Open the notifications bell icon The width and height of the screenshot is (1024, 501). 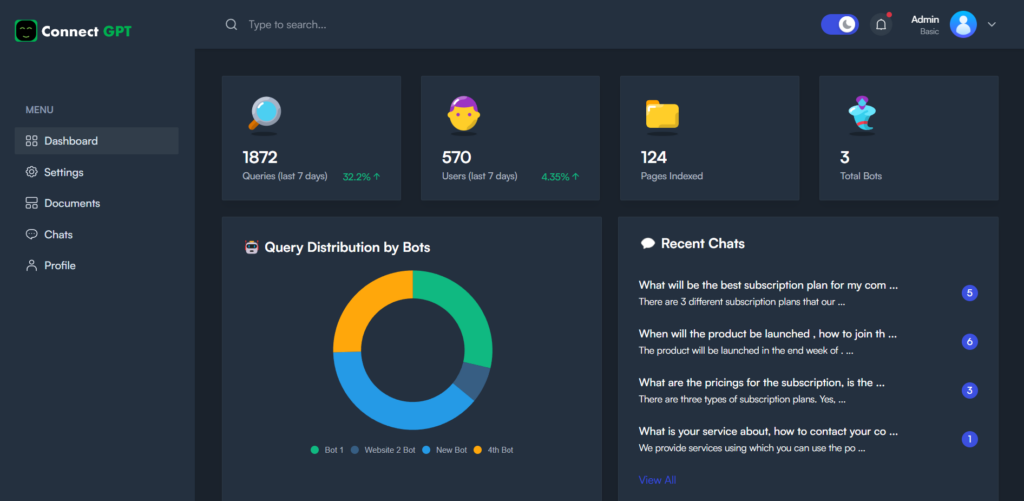pos(881,25)
